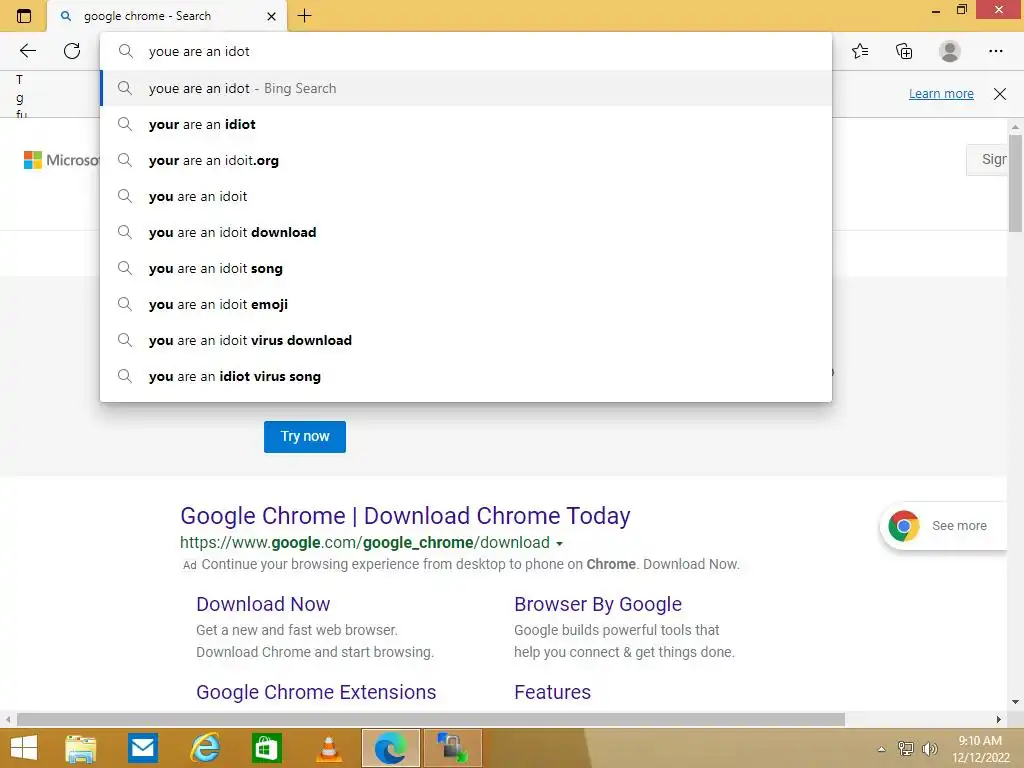Click the Chrome logo in the See more card

pyautogui.click(x=904, y=526)
